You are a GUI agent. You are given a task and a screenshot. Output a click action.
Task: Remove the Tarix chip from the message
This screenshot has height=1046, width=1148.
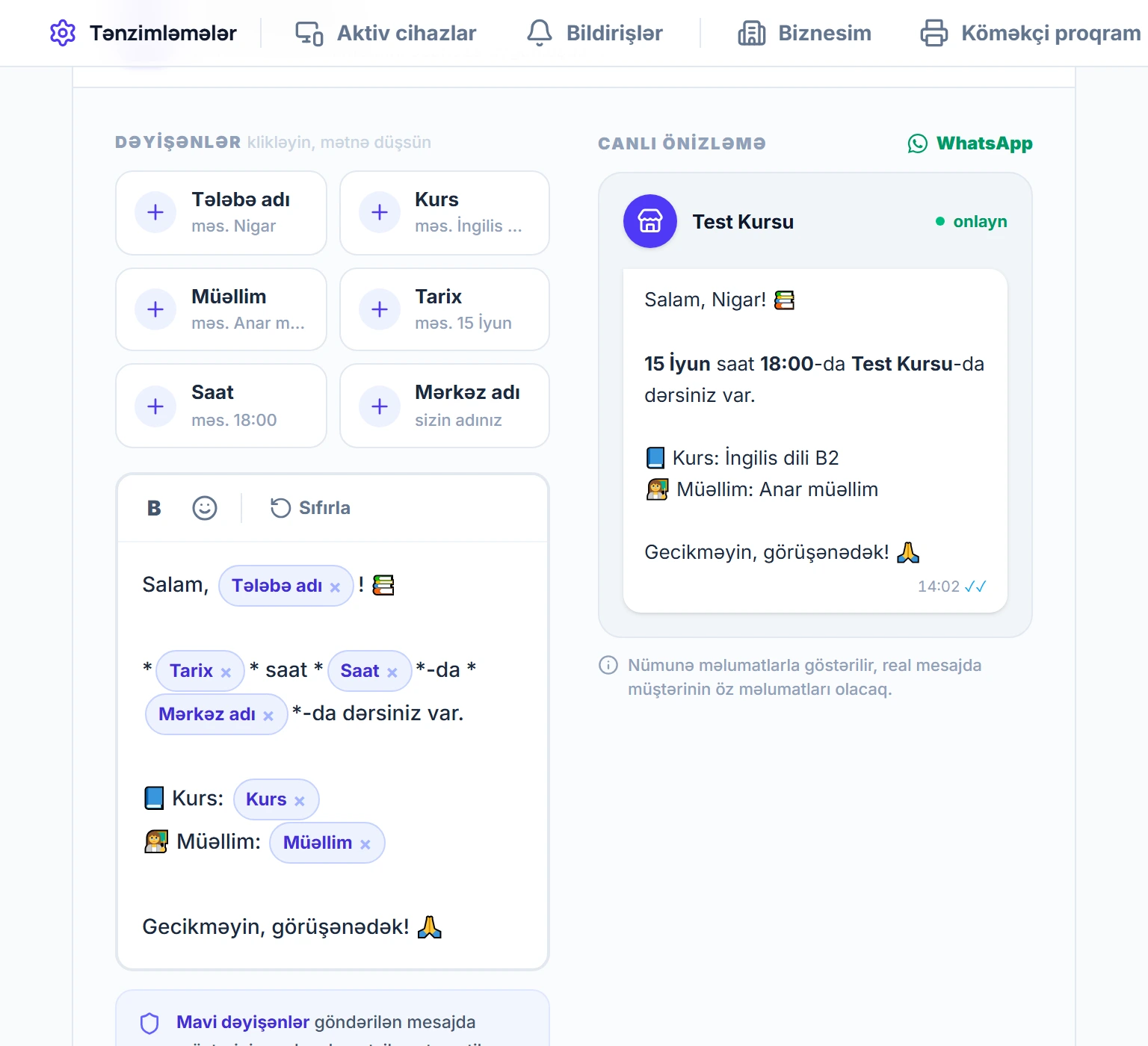click(x=226, y=672)
